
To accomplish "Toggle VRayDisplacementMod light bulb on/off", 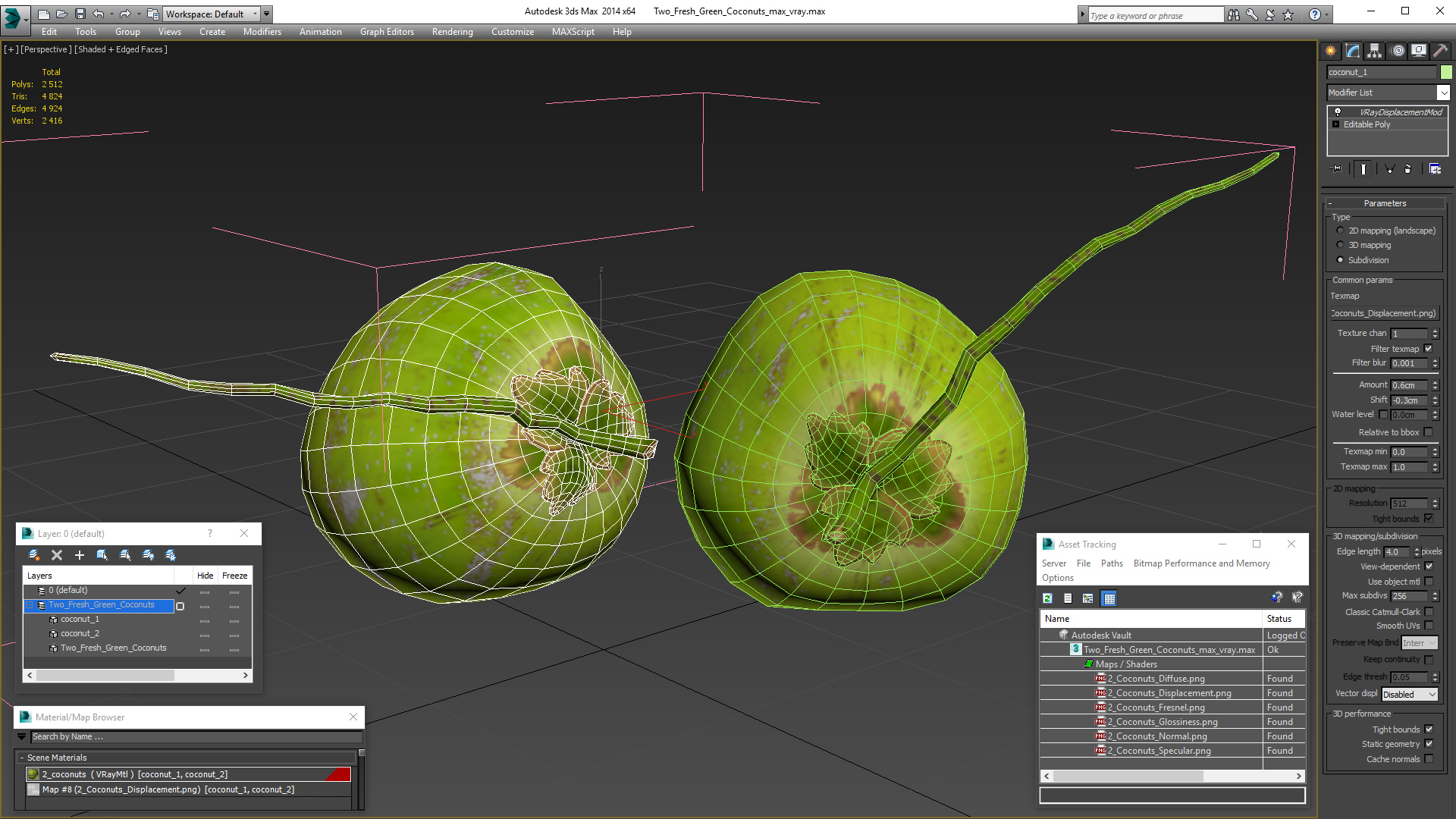I will pyautogui.click(x=1338, y=112).
